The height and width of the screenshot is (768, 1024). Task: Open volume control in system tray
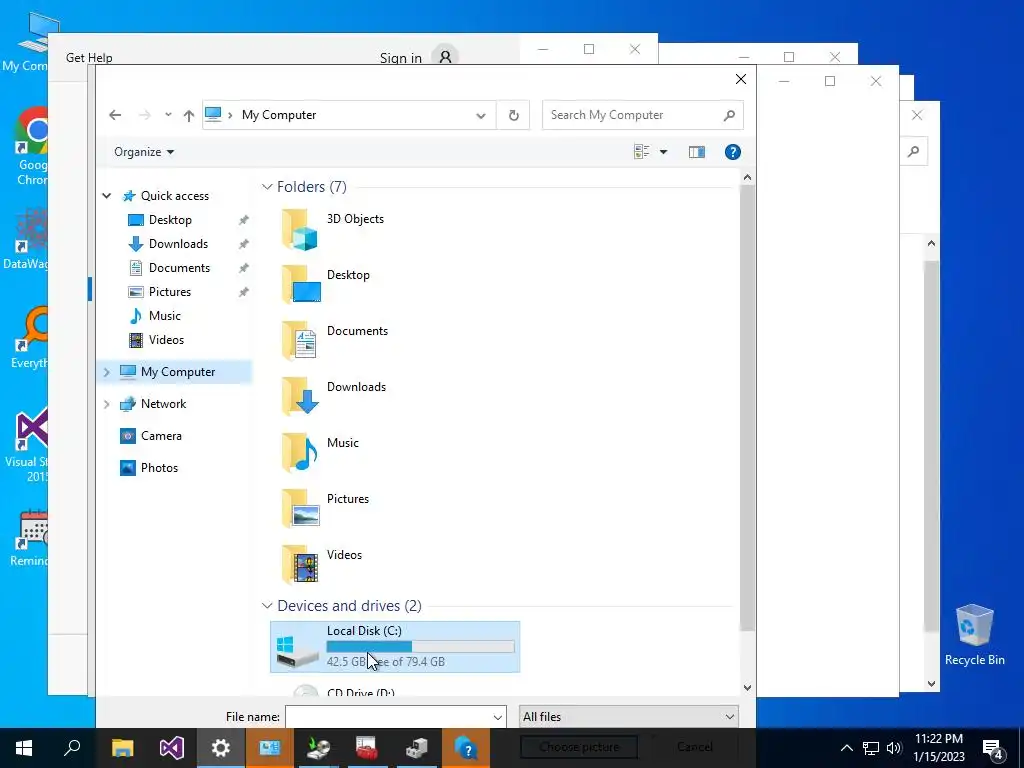pos(894,748)
